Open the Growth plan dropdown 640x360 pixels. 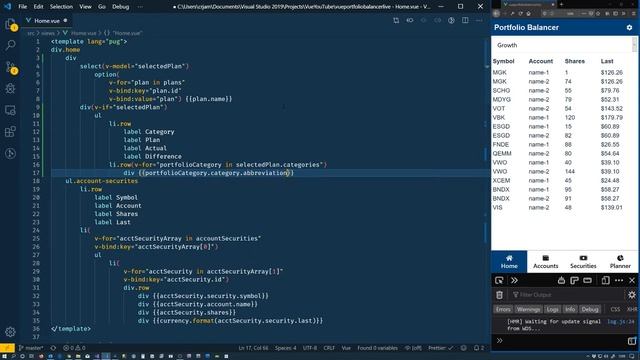click(563, 45)
